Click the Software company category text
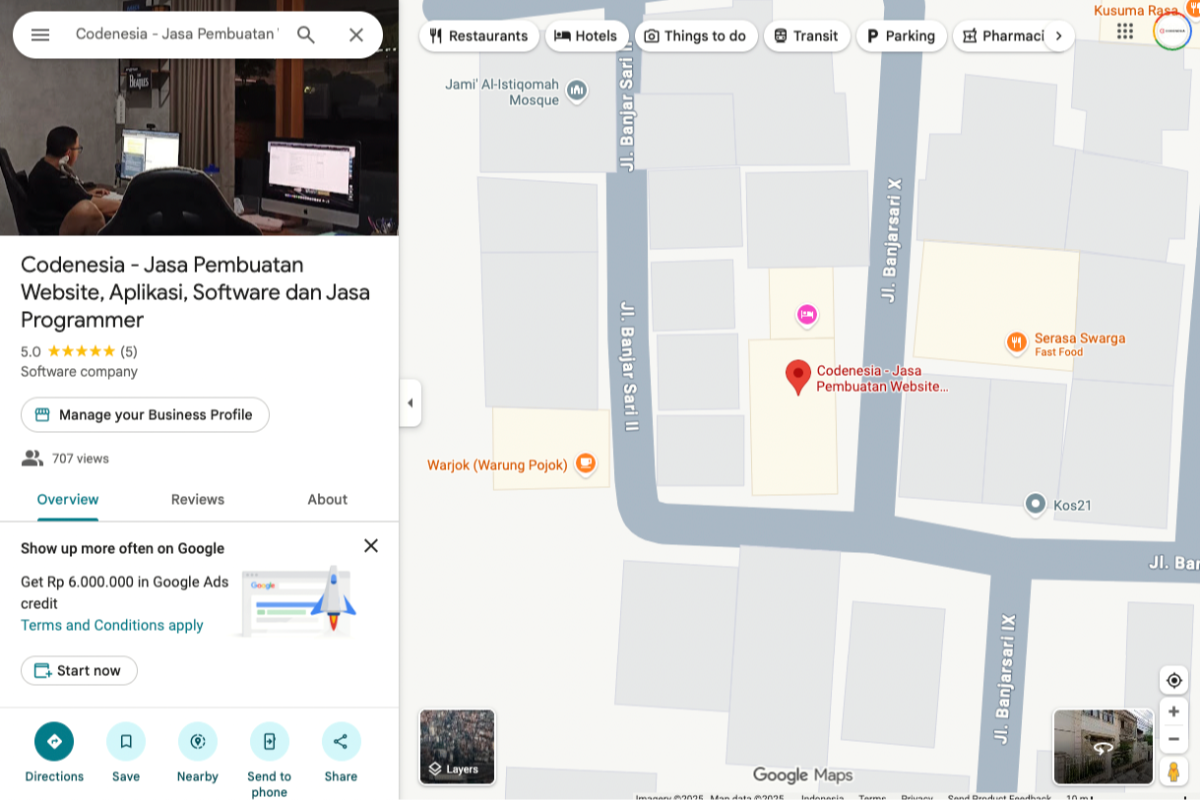The width and height of the screenshot is (1200, 800). (79, 372)
